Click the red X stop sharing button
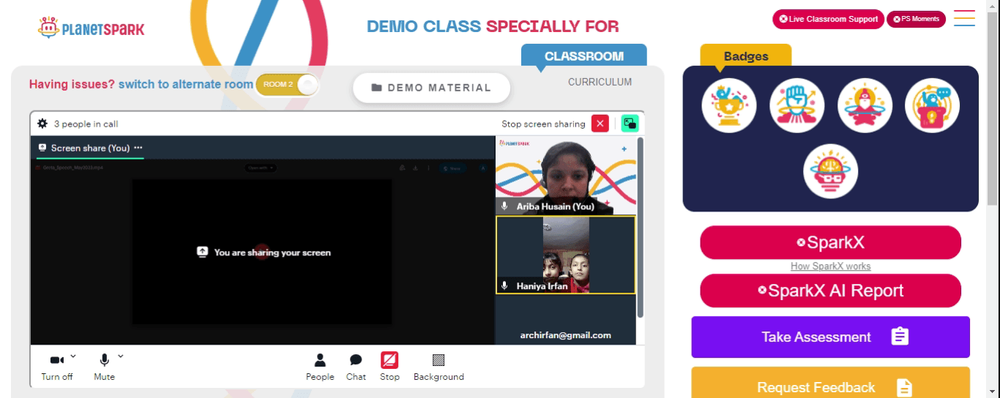This screenshot has width=1000, height=398. [599, 123]
